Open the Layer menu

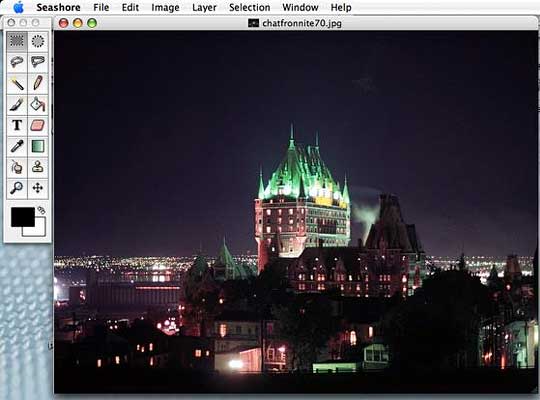point(204,7)
